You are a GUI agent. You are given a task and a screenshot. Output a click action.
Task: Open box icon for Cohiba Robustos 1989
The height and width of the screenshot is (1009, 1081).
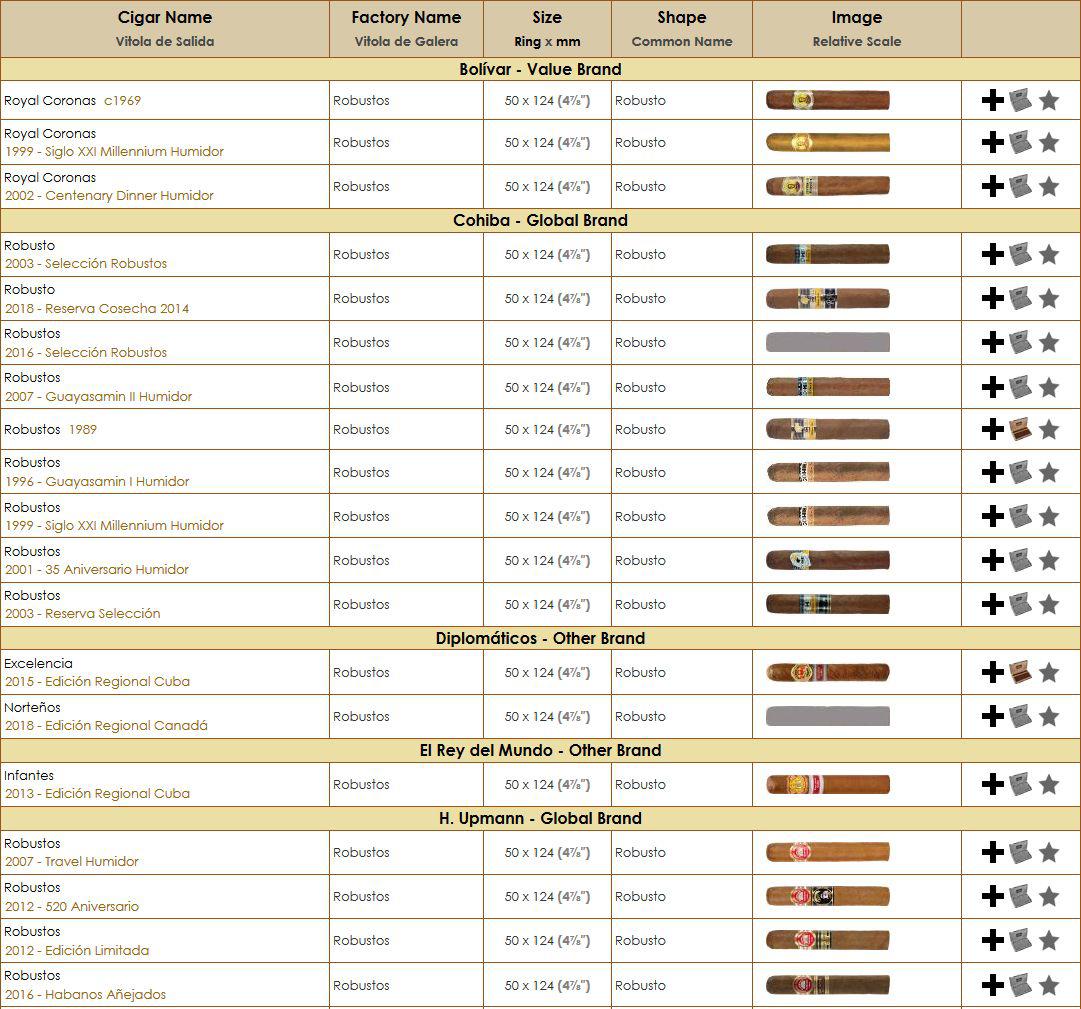click(x=1020, y=429)
